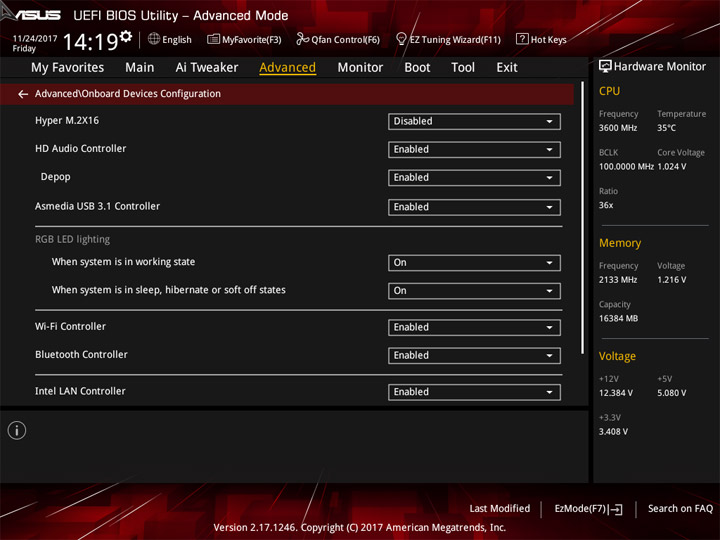Click EzMode(F7) button

588,509
